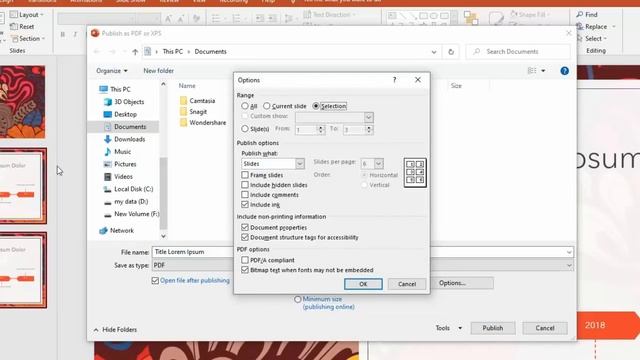Click OK in the Options dialog
Screen dimensions: 640x360
coord(363,284)
